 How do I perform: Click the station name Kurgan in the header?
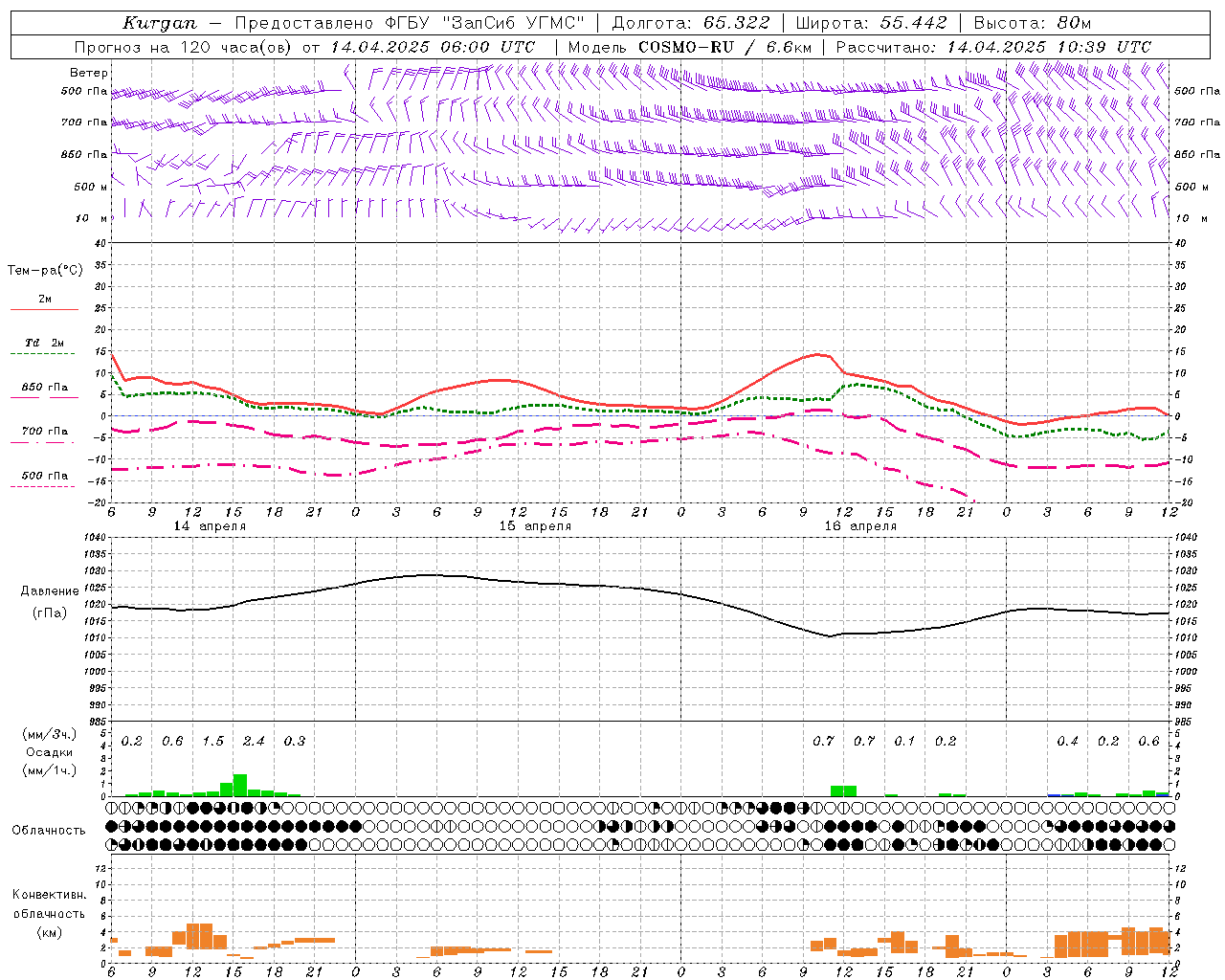(x=159, y=23)
